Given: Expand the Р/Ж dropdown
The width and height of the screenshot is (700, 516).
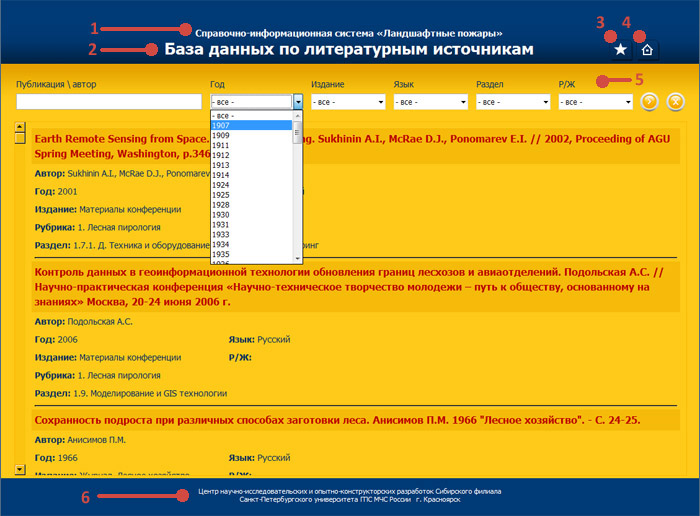Looking at the screenshot, I should (x=596, y=102).
